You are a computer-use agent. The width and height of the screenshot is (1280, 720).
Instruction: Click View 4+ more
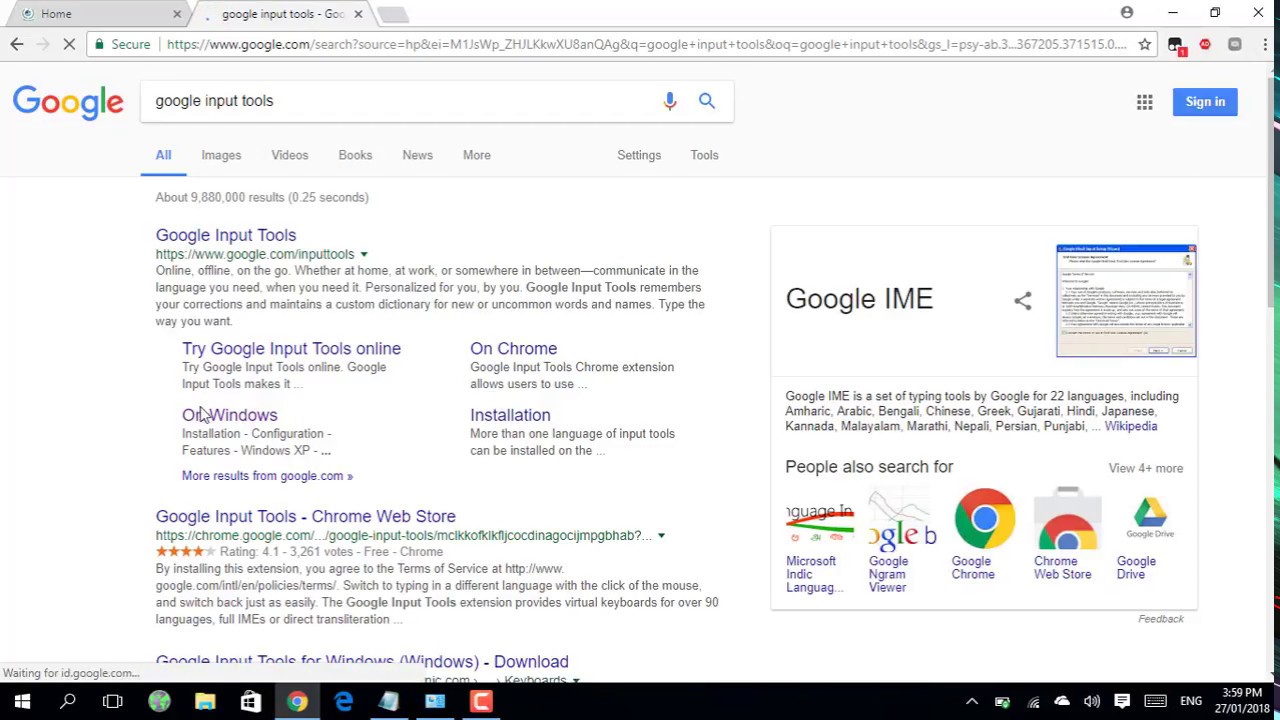pos(1145,468)
